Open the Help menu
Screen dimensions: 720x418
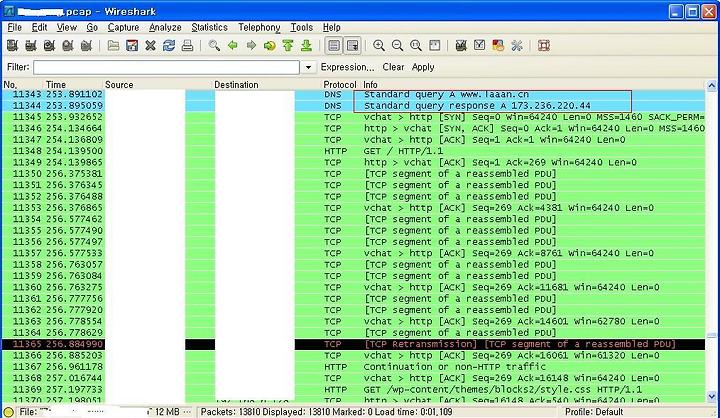[332, 28]
